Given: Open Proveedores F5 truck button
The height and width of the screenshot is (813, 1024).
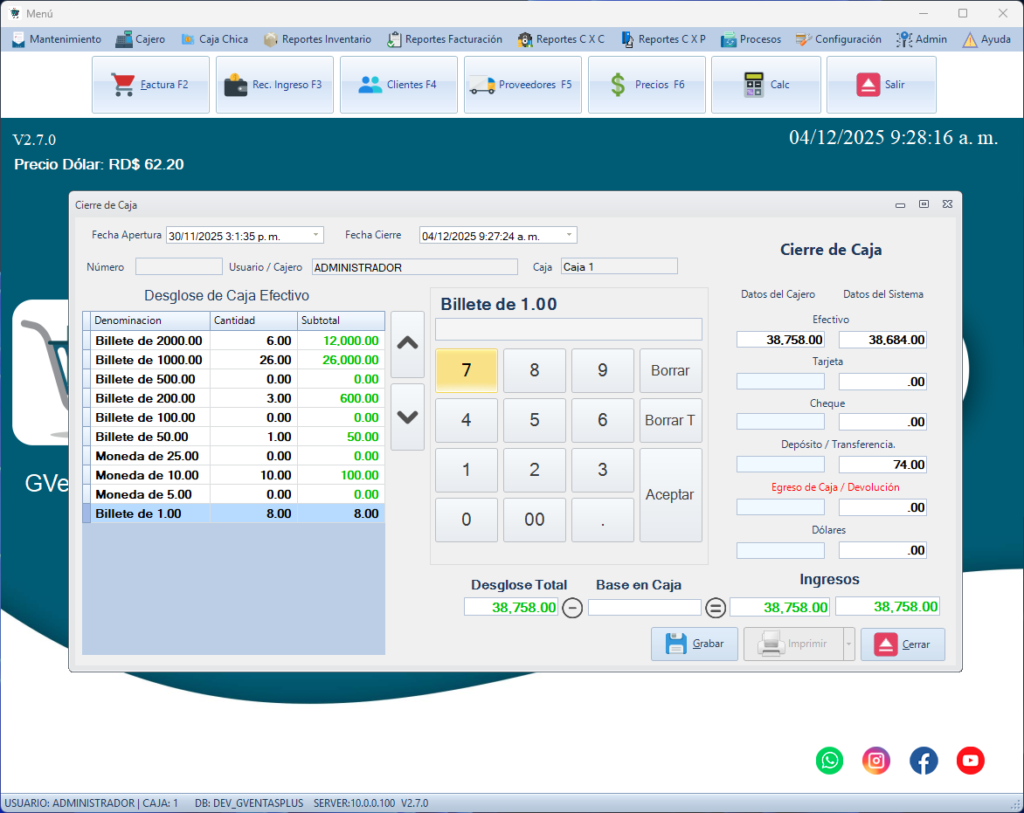Looking at the screenshot, I should pyautogui.click(x=522, y=85).
